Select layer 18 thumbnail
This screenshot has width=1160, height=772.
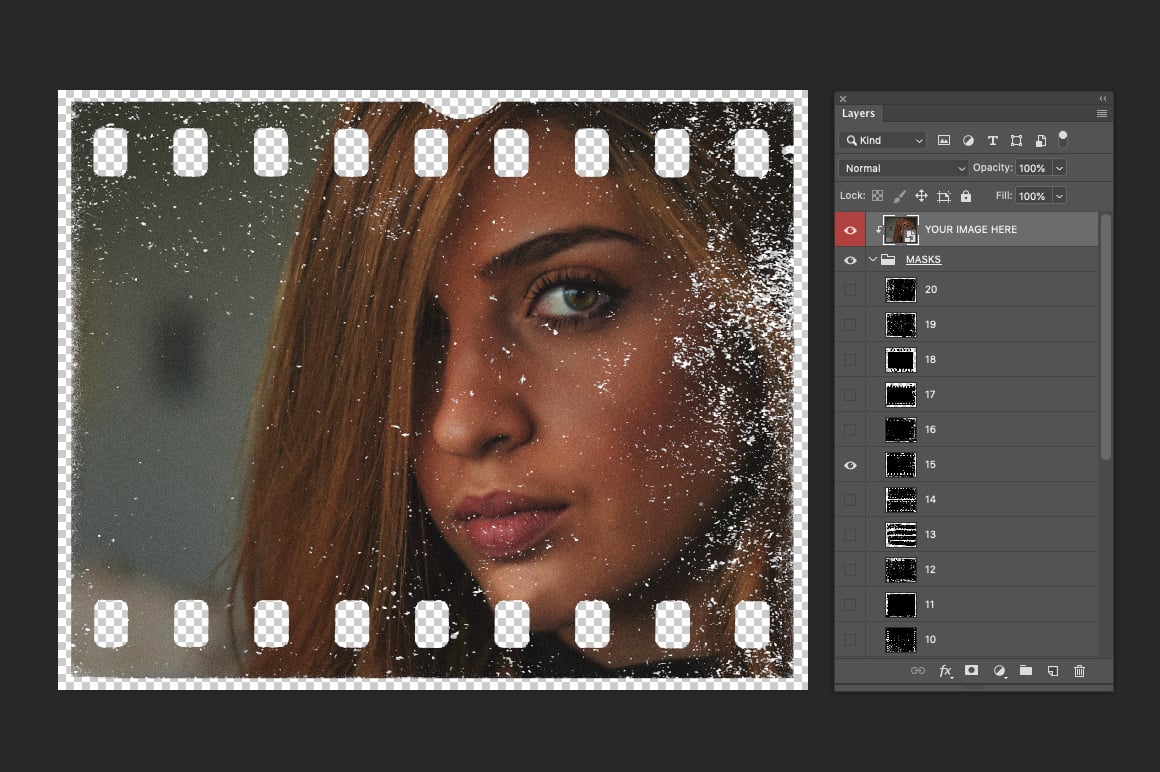(901, 359)
